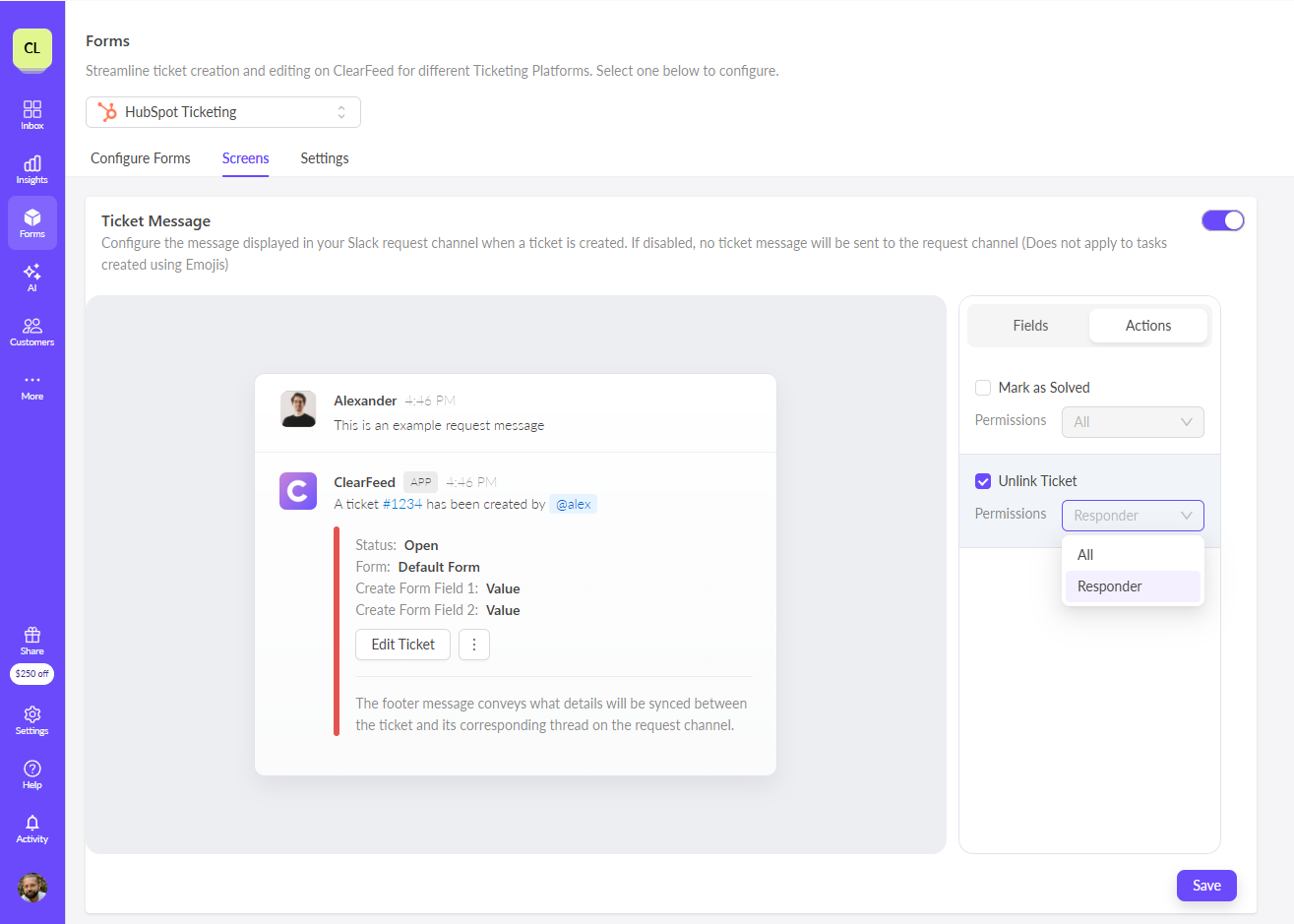Check the Mark as Solved checkbox
Screen dimensions: 1294x924
[x=983, y=388]
